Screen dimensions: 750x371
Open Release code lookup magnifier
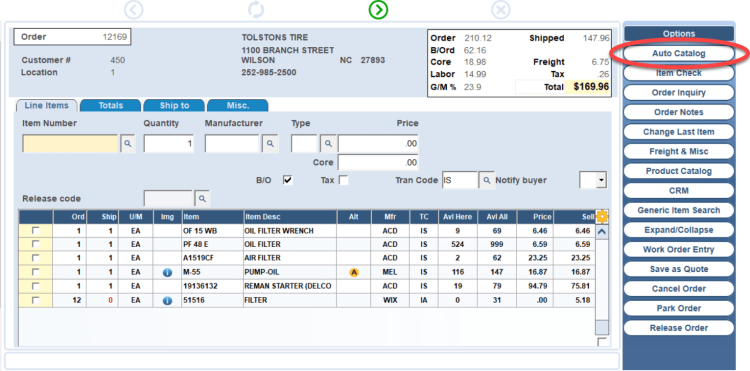coord(202,198)
